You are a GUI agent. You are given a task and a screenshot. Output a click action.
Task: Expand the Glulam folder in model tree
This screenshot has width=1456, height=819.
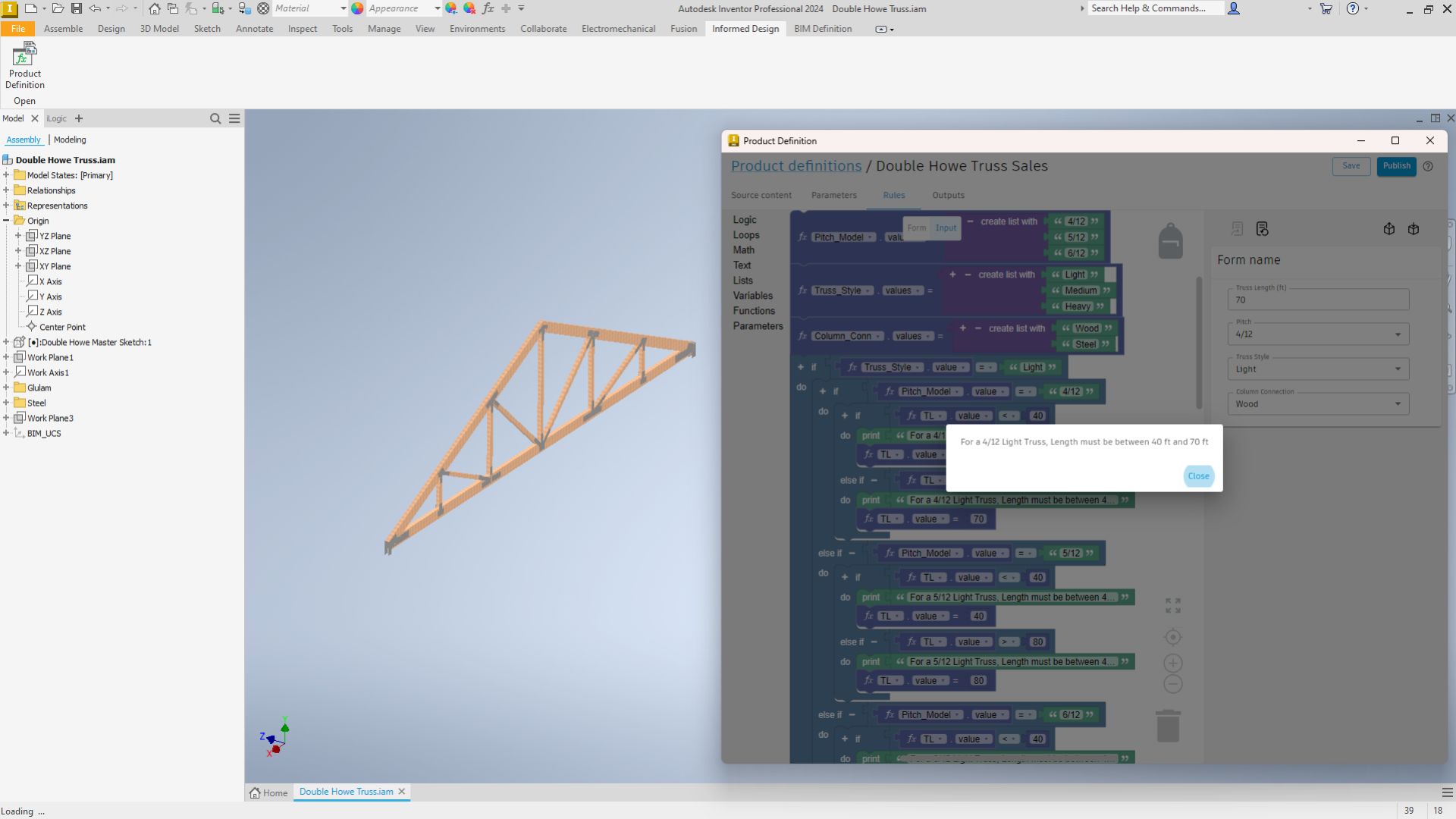coord(6,388)
